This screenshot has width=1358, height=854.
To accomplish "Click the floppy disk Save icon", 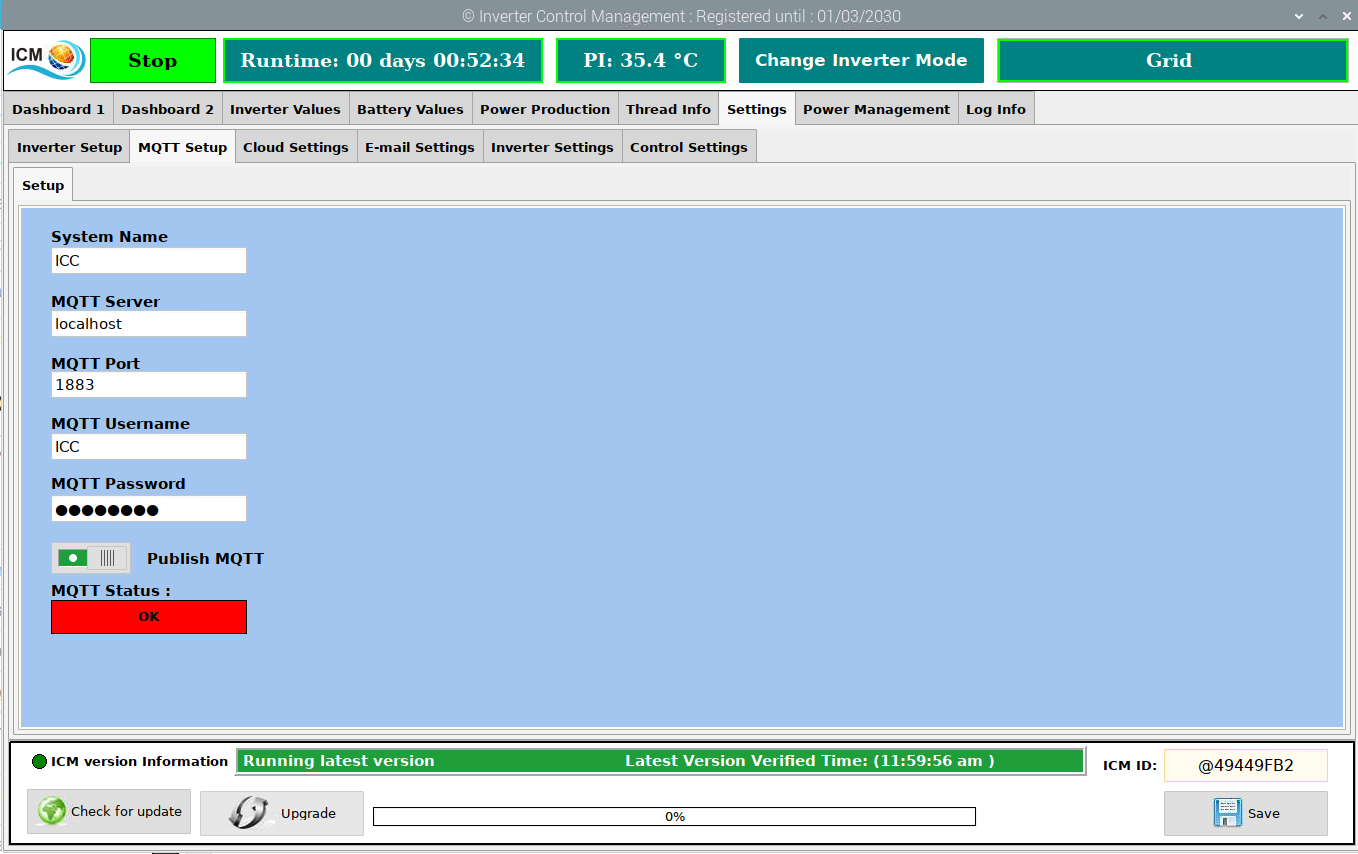I will coord(1227,813).
